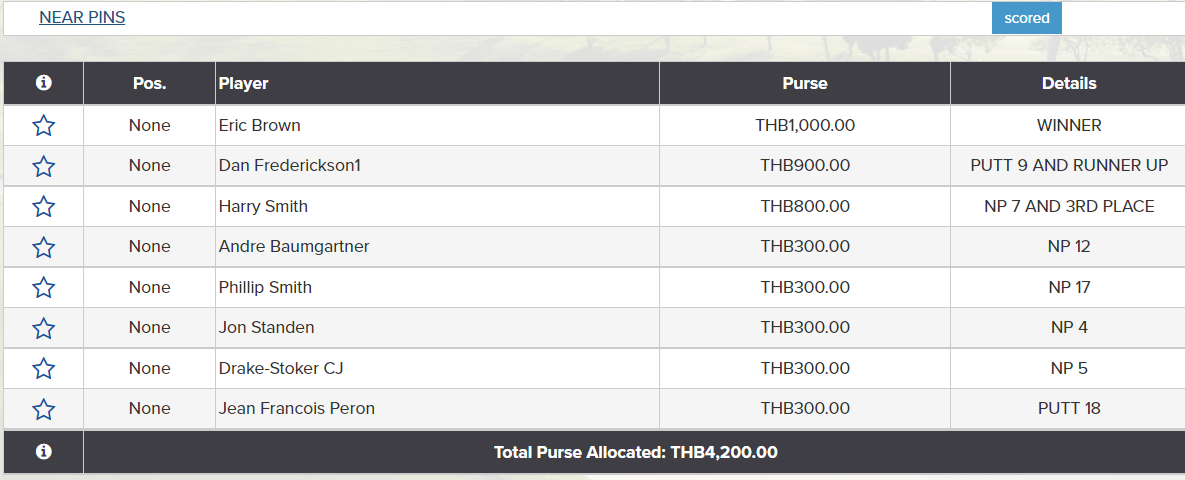Click the info icon in the total purse footer

[43, 452]
